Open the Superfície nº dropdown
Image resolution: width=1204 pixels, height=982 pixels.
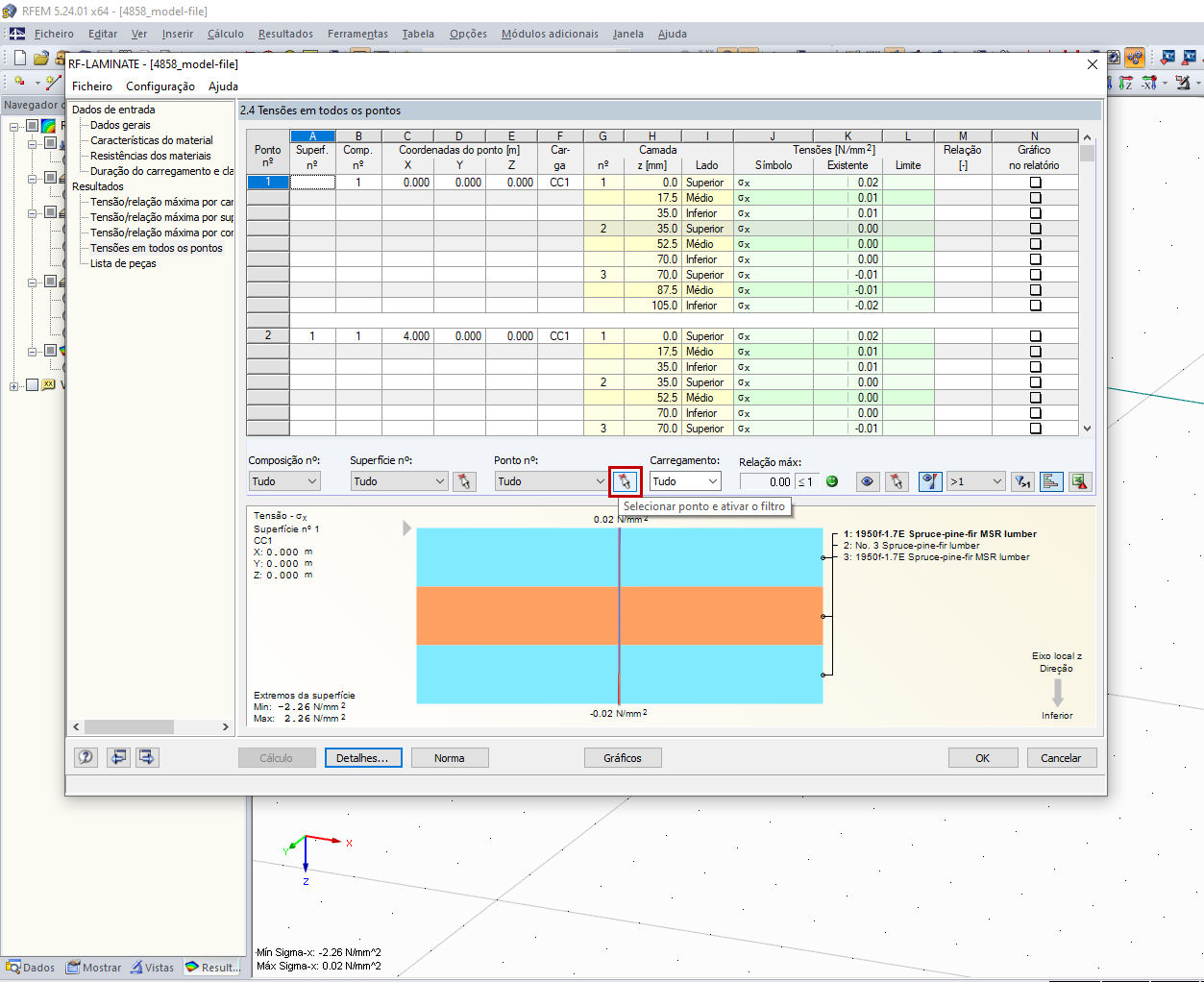(399, 481)
